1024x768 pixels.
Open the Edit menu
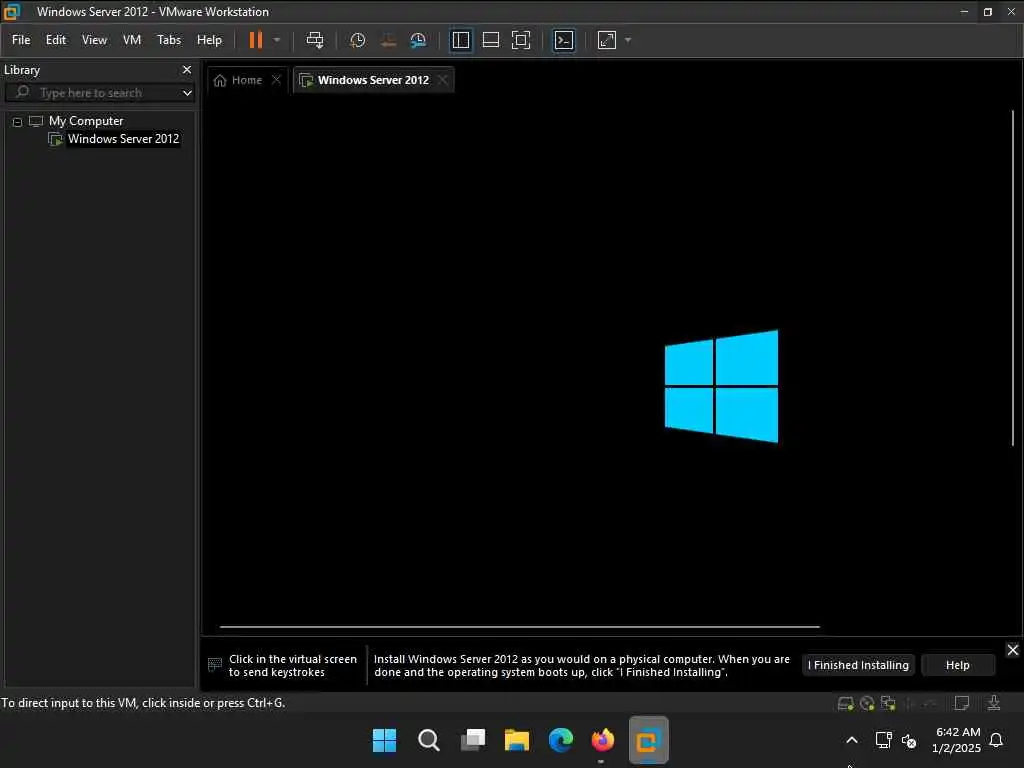click(56, 40)
